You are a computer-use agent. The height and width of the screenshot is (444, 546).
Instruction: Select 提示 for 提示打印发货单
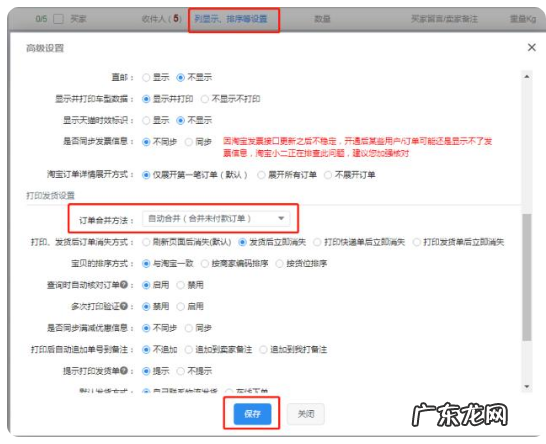(x=146, y=371)
